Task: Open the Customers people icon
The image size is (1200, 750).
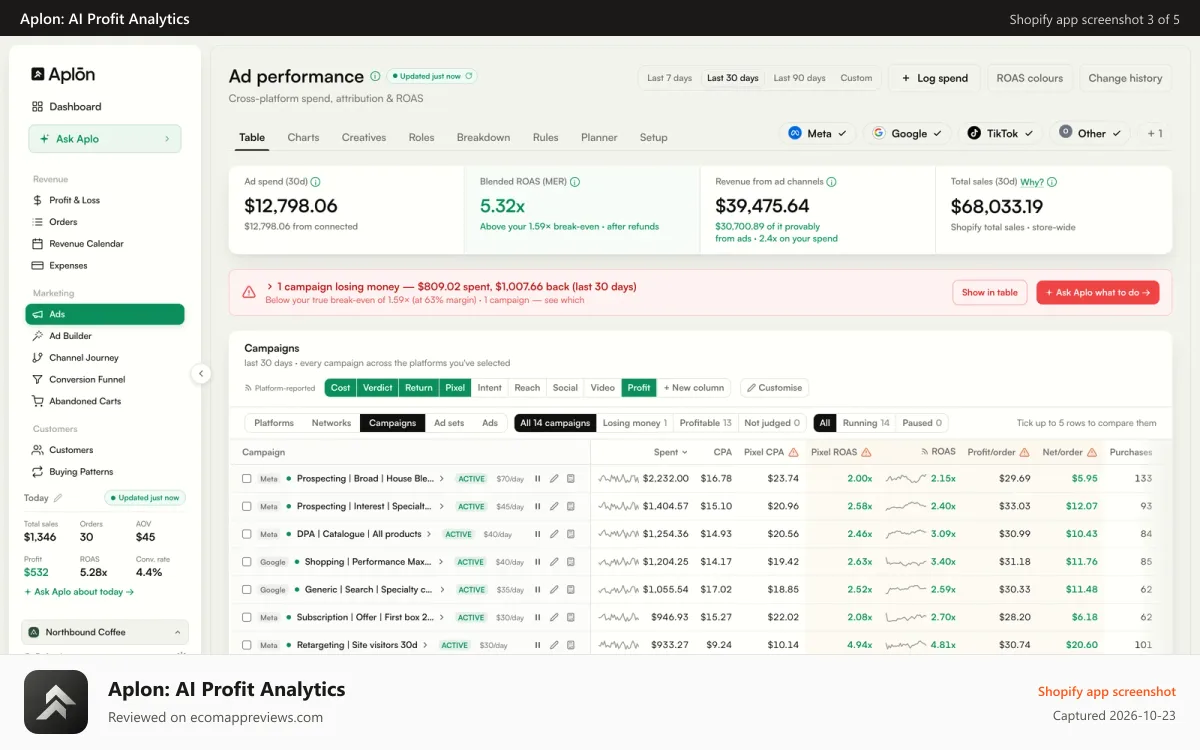Action: (x=37, y=450)
